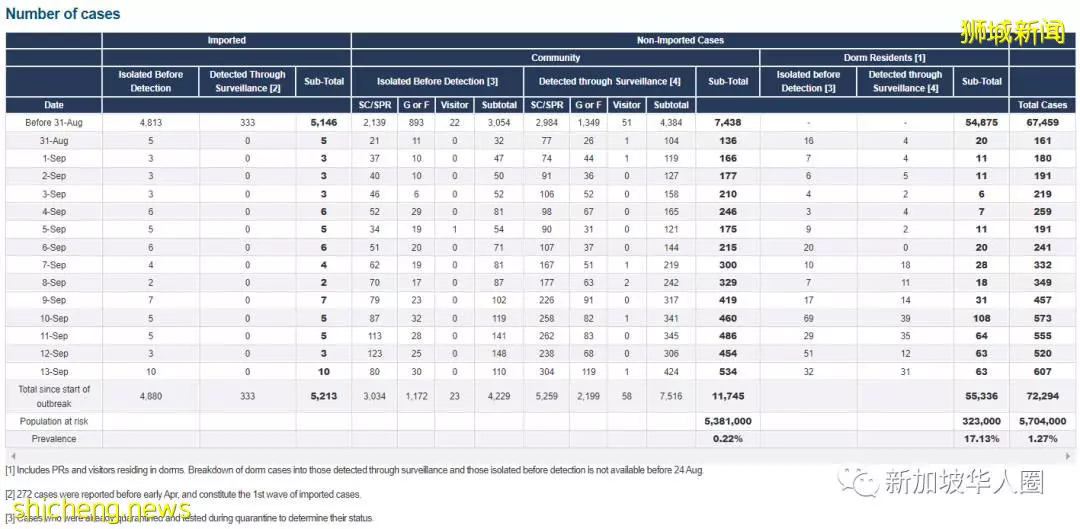The image size is (1080, 529).
Task: Select the '1-Sep' date row label
Action: coord(54,158)
